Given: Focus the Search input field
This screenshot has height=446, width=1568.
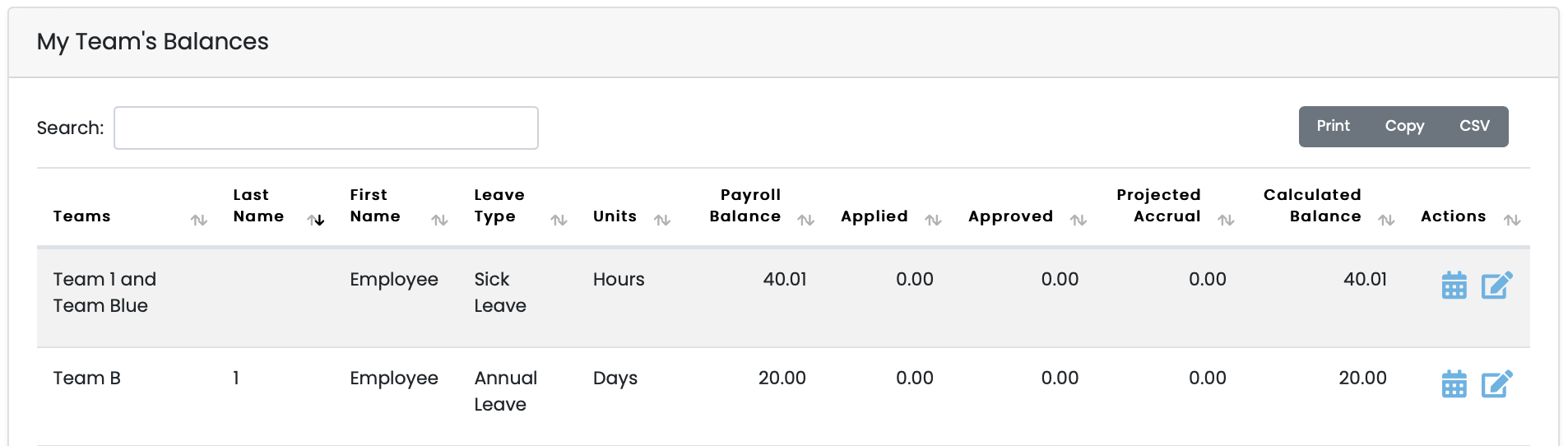Looking at the screenshot, I should 326,128.
